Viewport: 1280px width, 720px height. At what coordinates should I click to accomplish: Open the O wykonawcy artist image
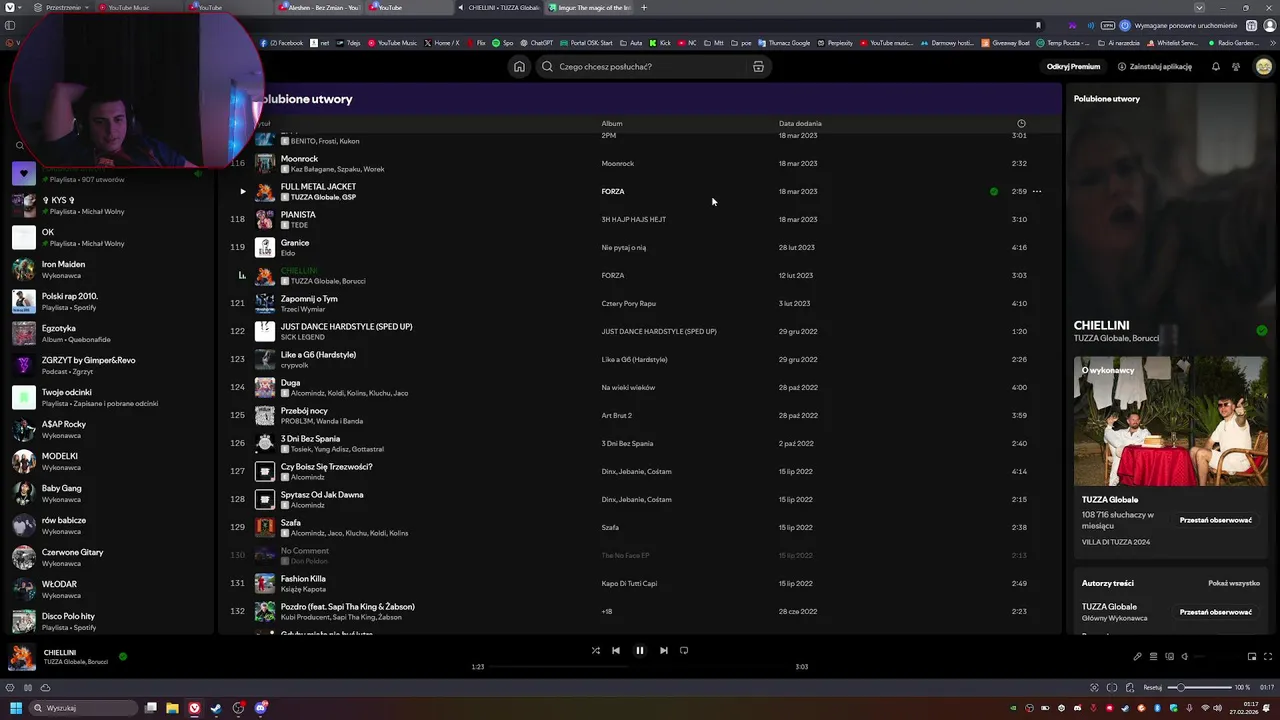[x=1170, y=421]
